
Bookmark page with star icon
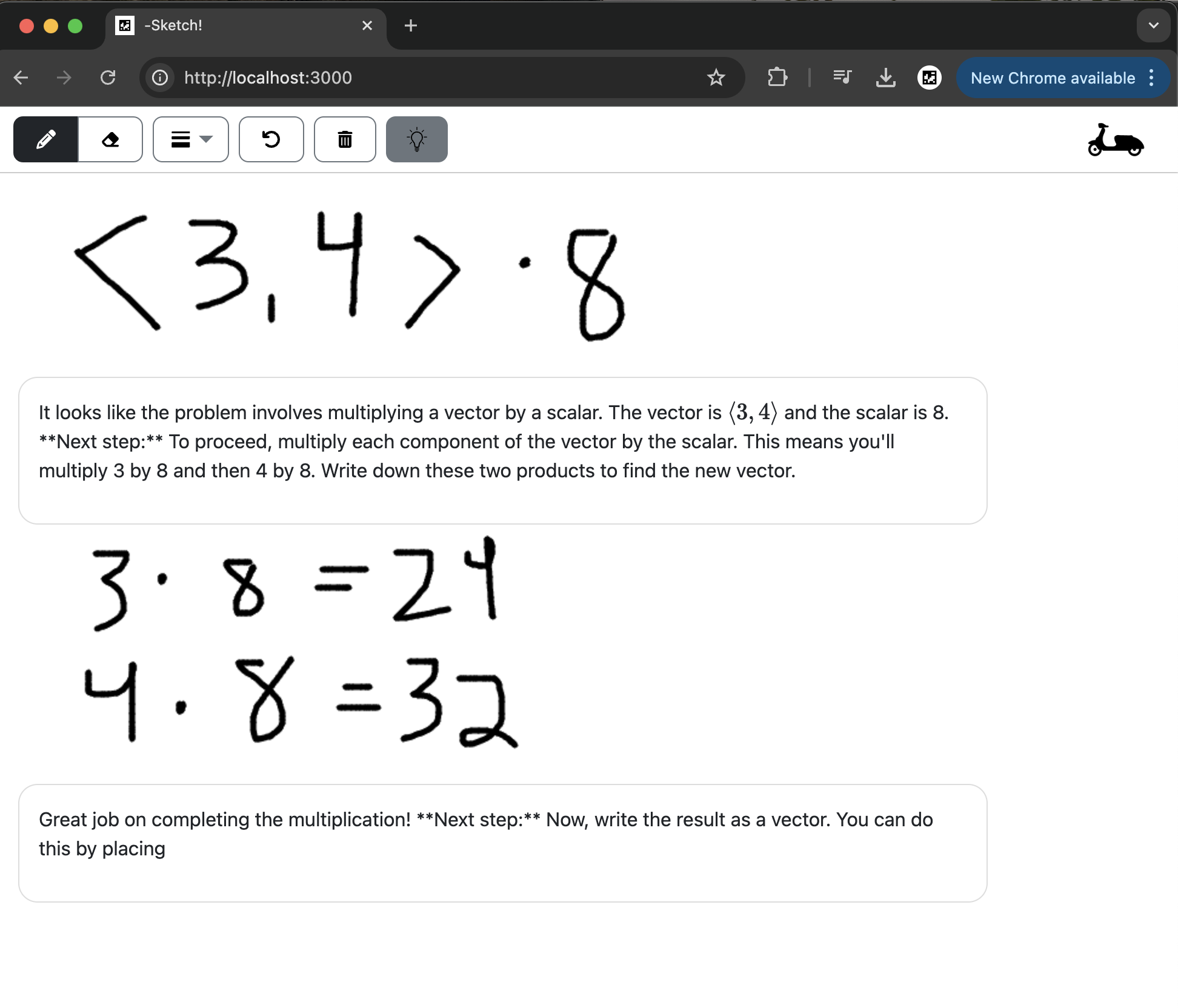coord(716,78)
